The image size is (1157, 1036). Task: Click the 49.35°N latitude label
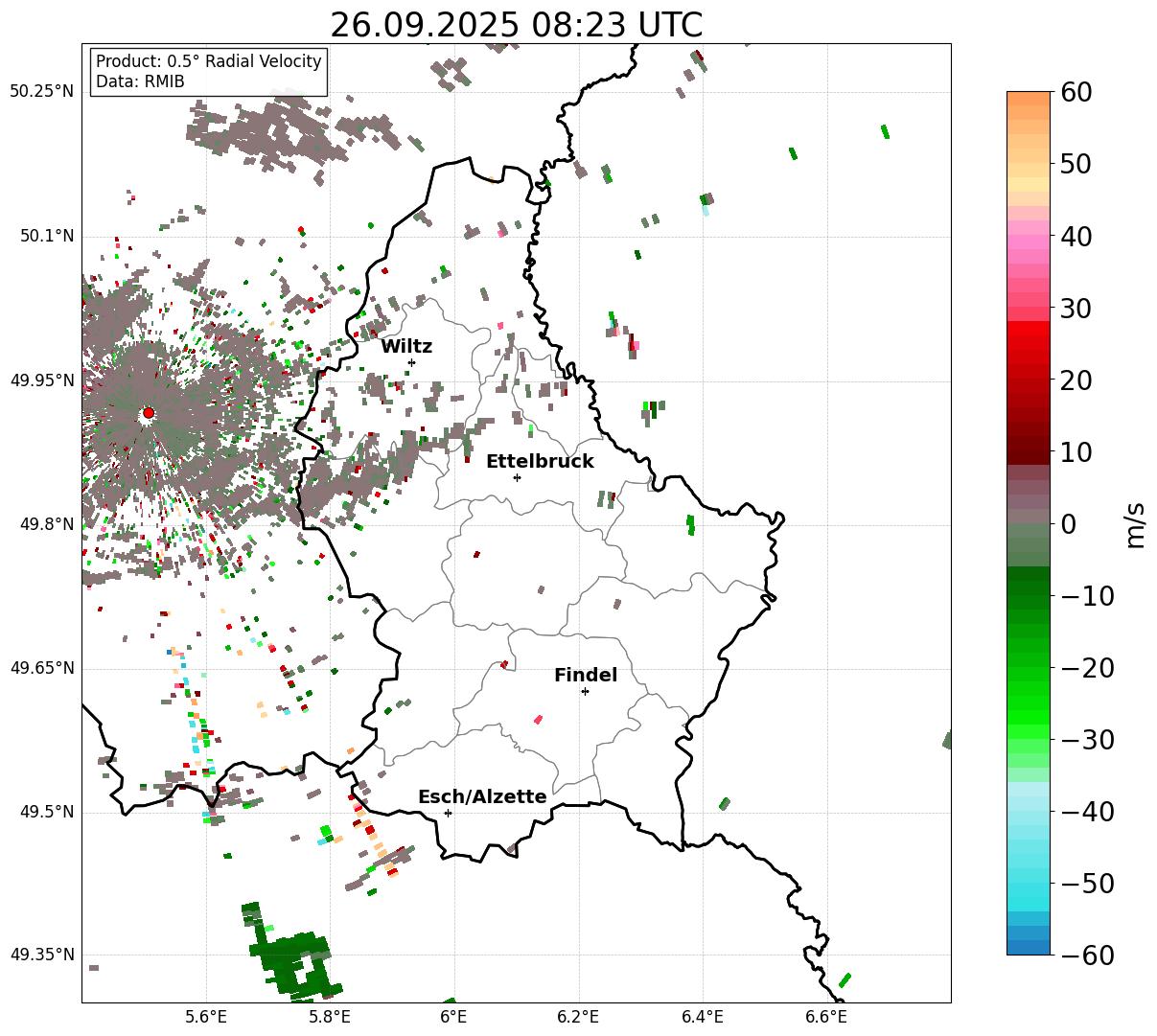[x=41, y=955]
